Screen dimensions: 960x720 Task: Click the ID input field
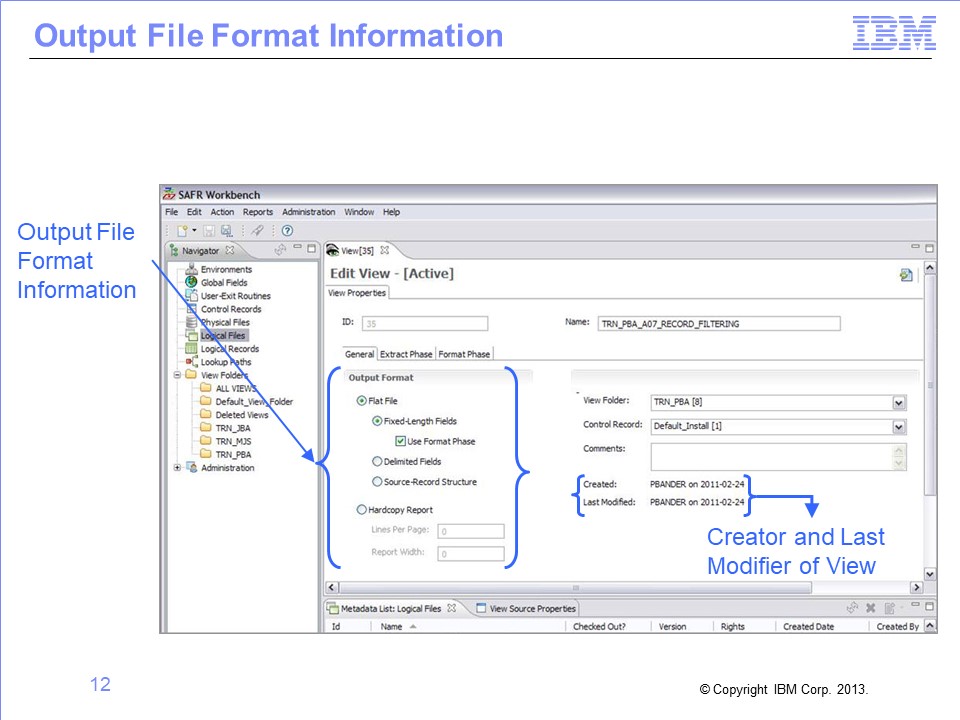(x=425, y=323)
